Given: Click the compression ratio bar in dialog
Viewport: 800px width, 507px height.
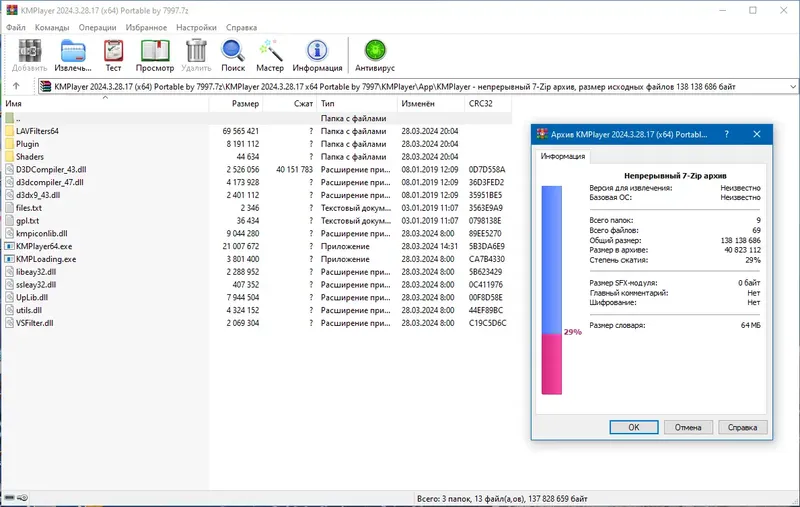Looking at the screenshot, I should tap(552, 290).
